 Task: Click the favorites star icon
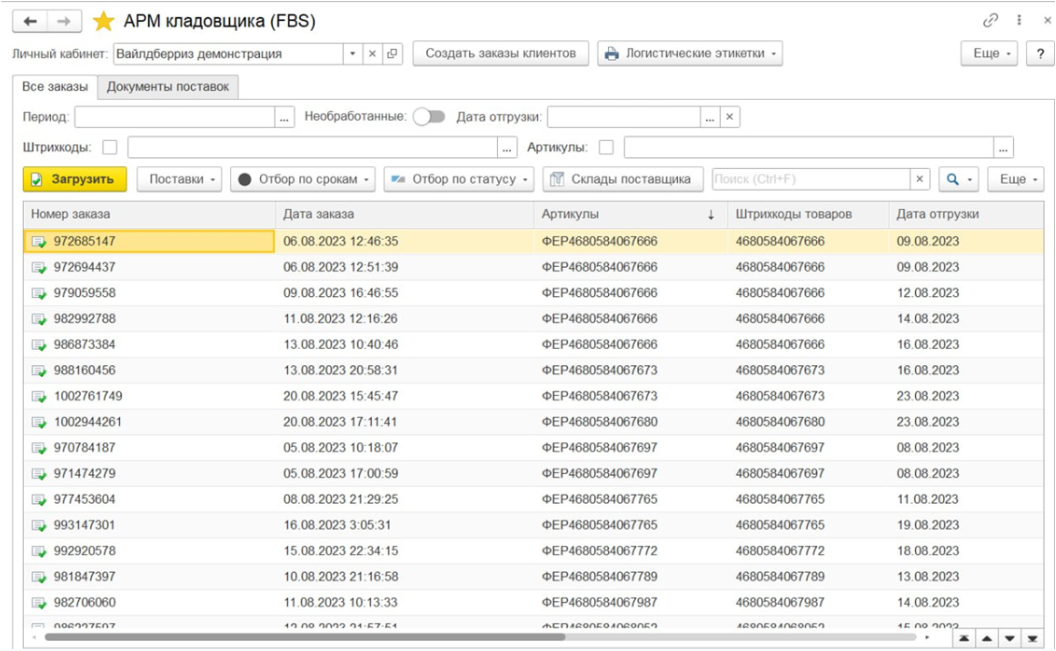[103, 21]
